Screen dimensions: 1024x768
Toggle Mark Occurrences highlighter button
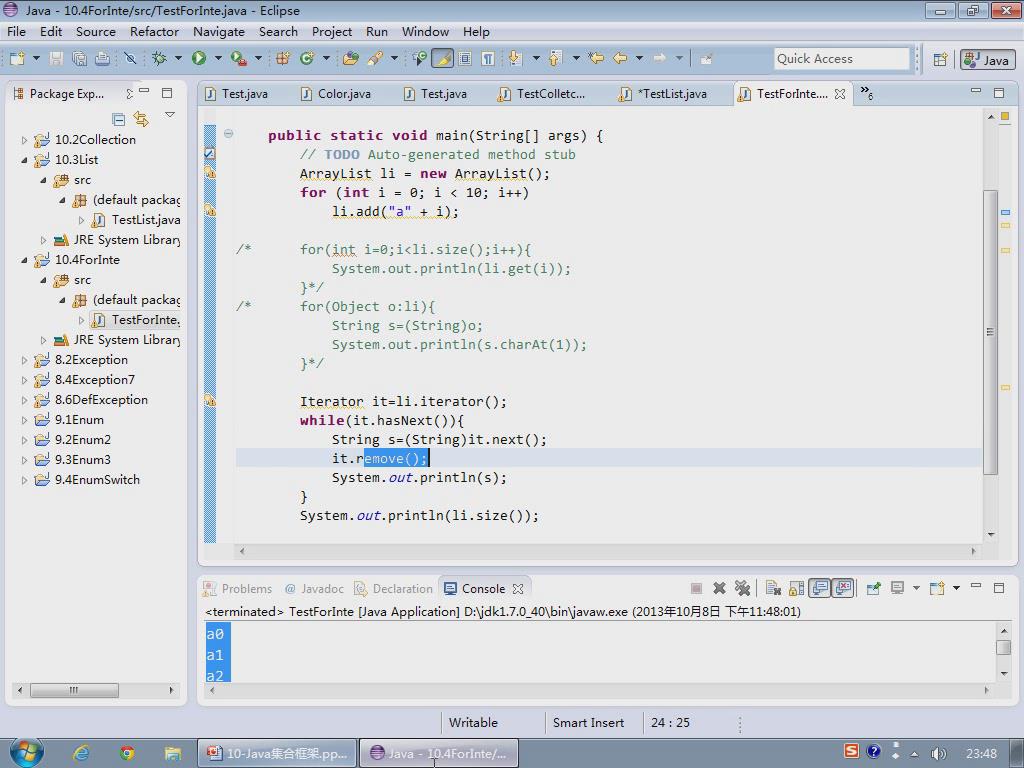coord(442,59)
